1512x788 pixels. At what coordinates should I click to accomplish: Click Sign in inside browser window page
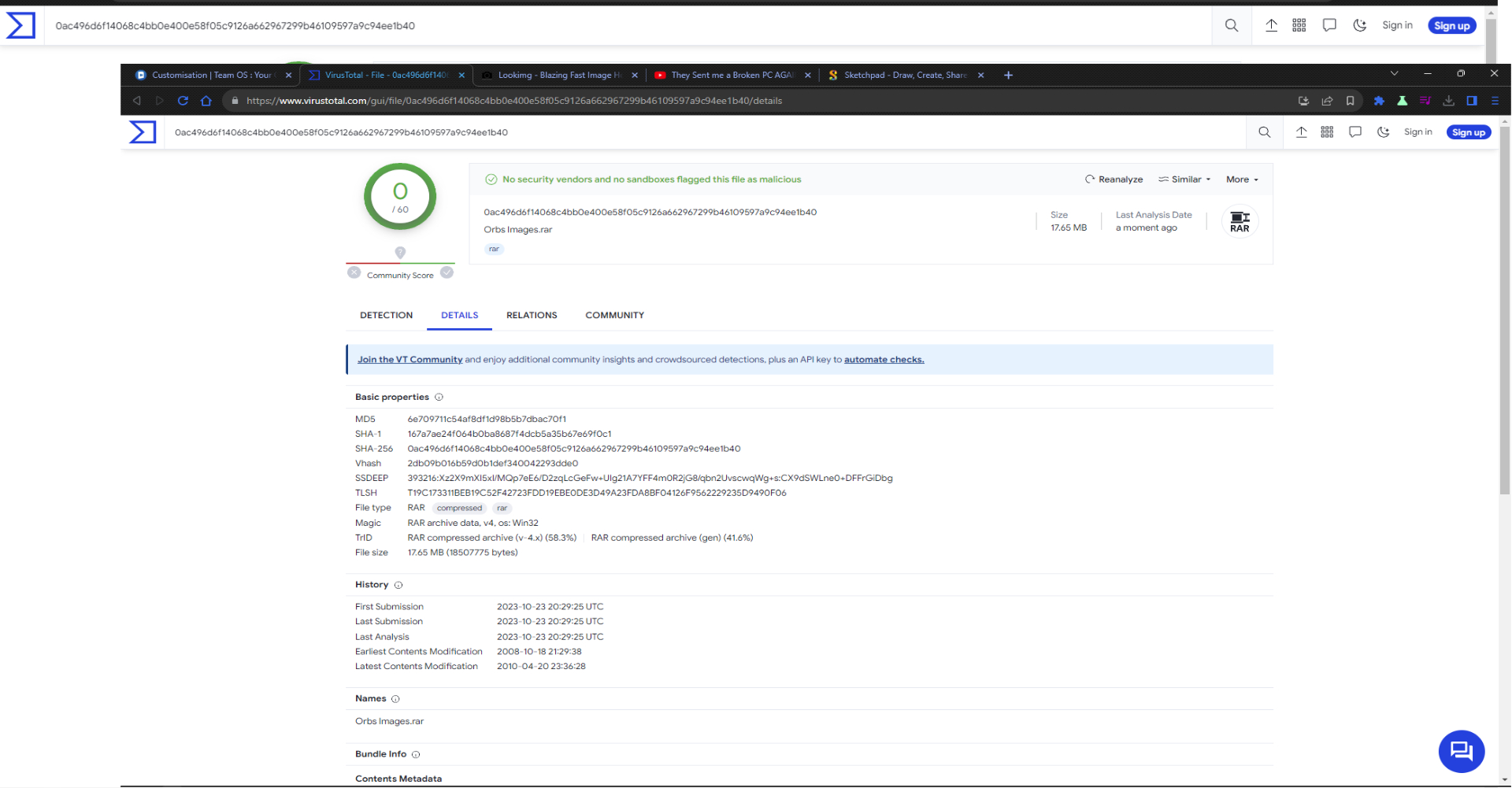point(1418,132)
